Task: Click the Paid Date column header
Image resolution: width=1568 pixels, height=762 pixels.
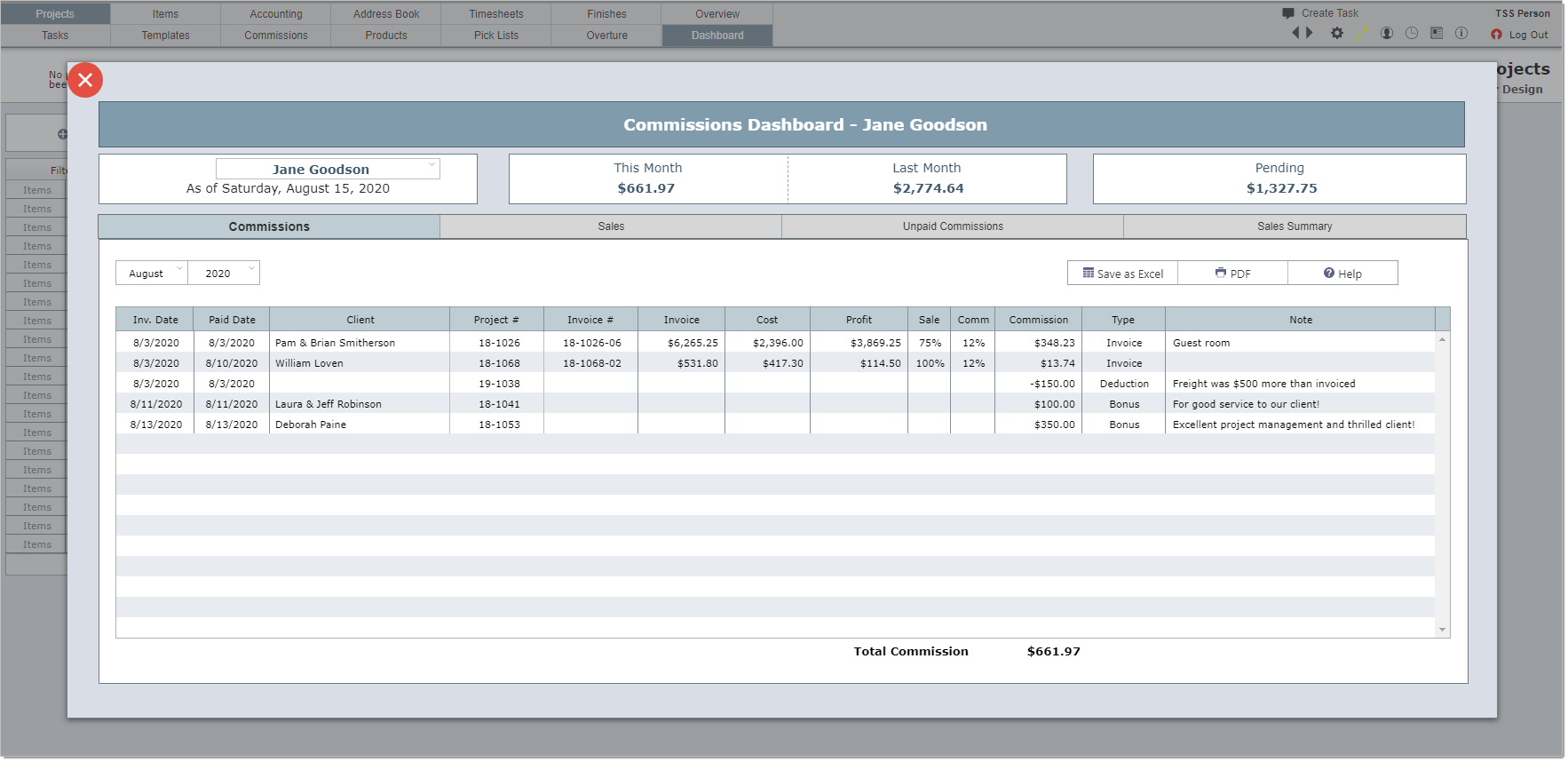Action: point(232,320)
